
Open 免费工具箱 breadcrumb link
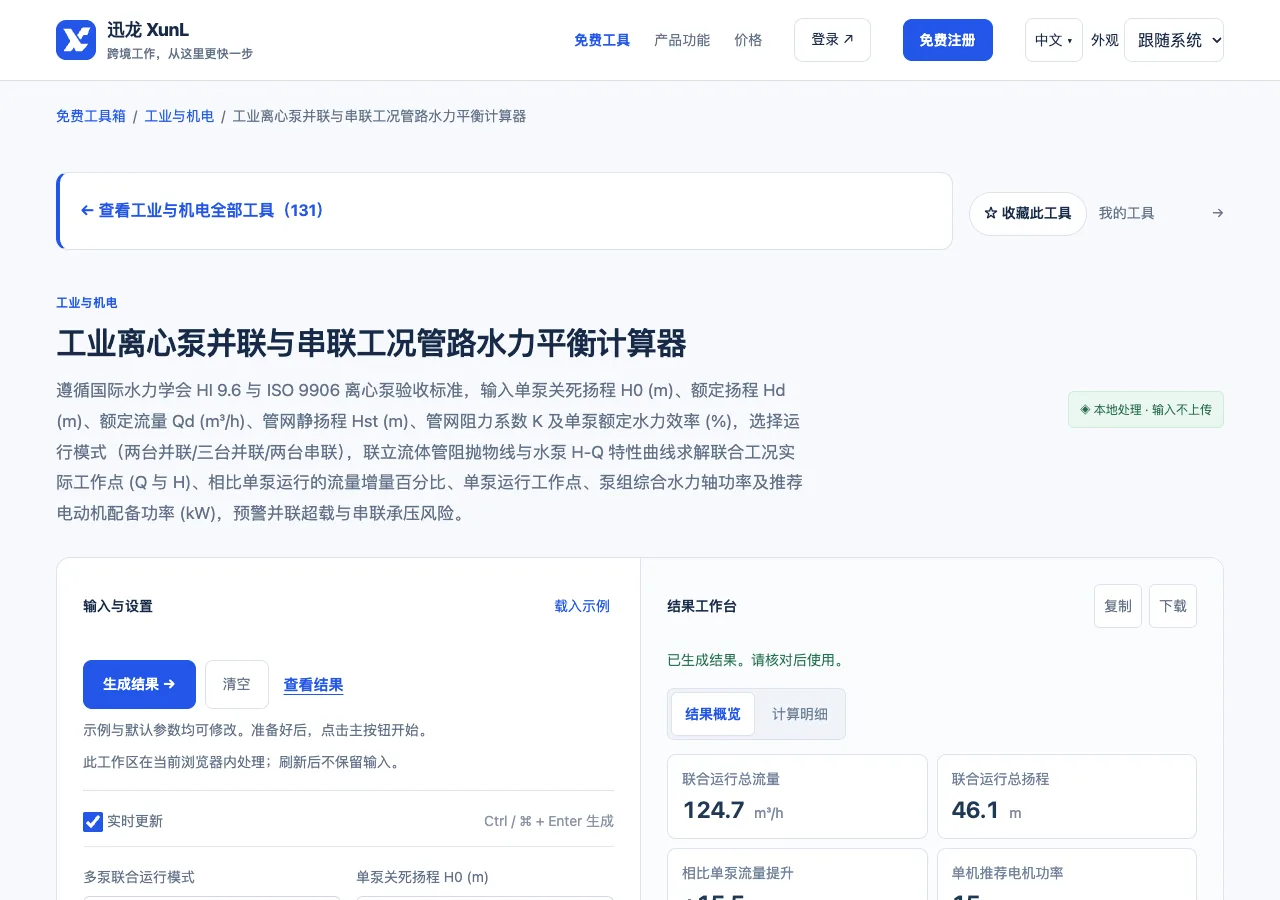point(91,116)
